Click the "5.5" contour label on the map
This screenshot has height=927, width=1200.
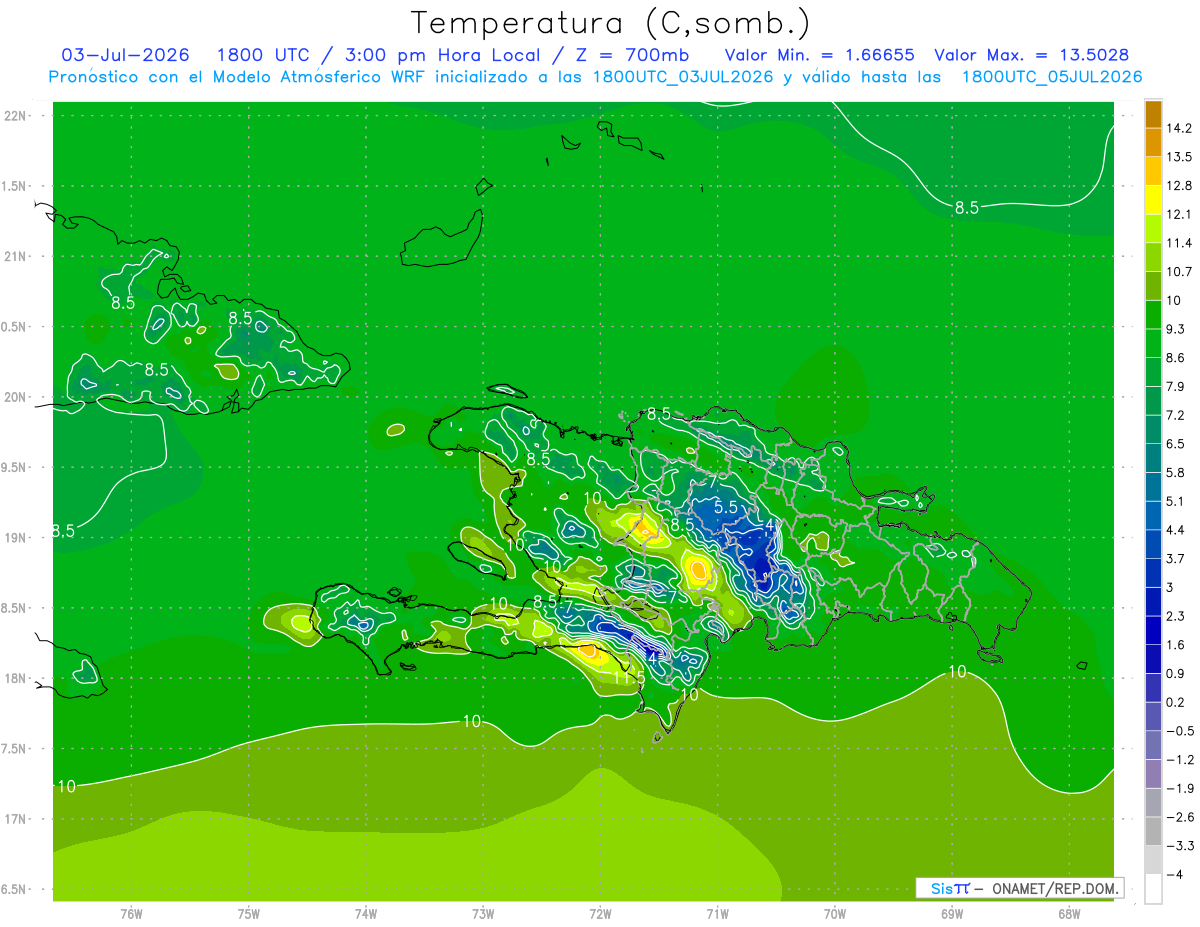coord(726,507)
